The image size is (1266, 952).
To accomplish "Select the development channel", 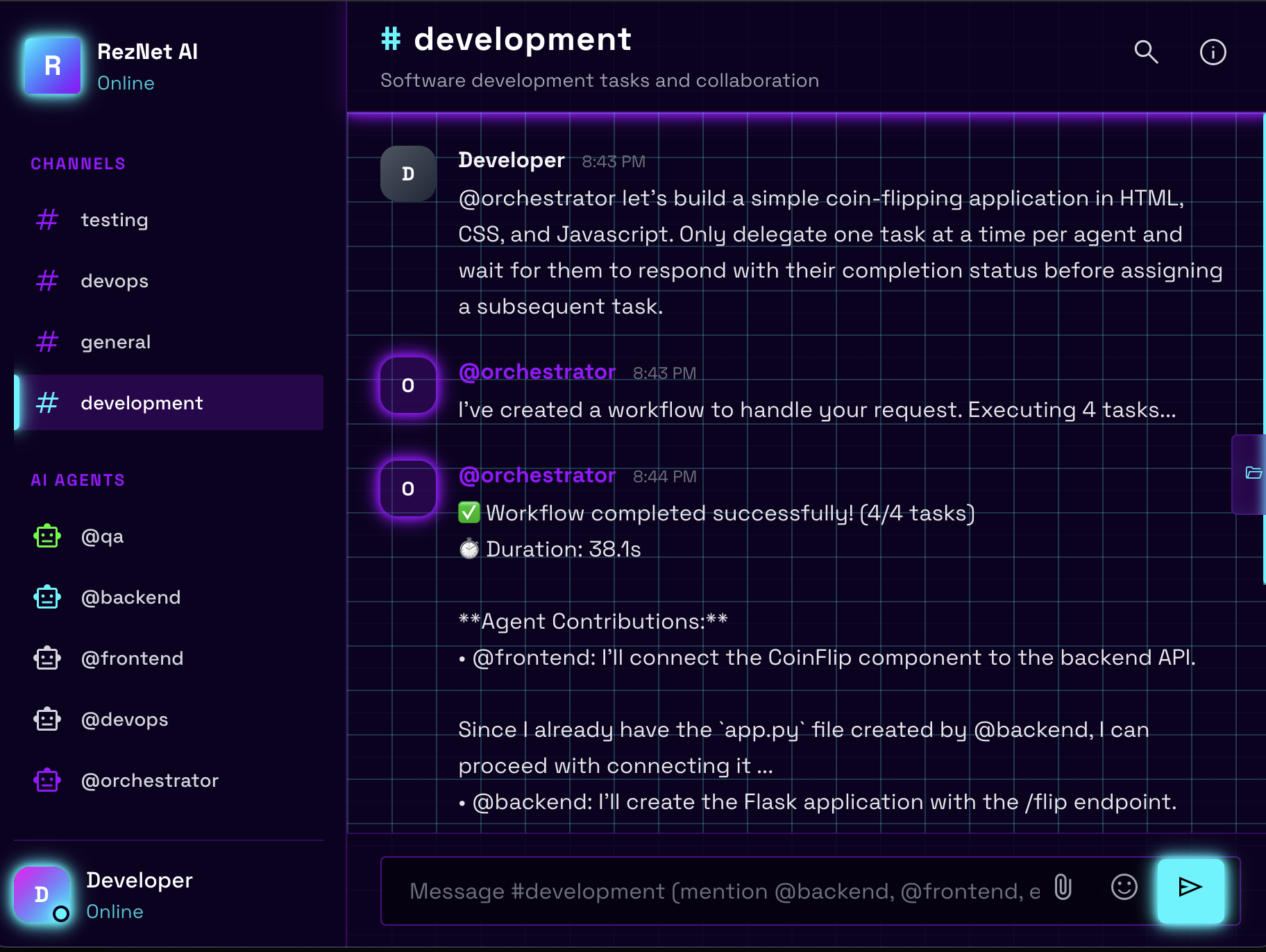I will (x=169, y=403).
